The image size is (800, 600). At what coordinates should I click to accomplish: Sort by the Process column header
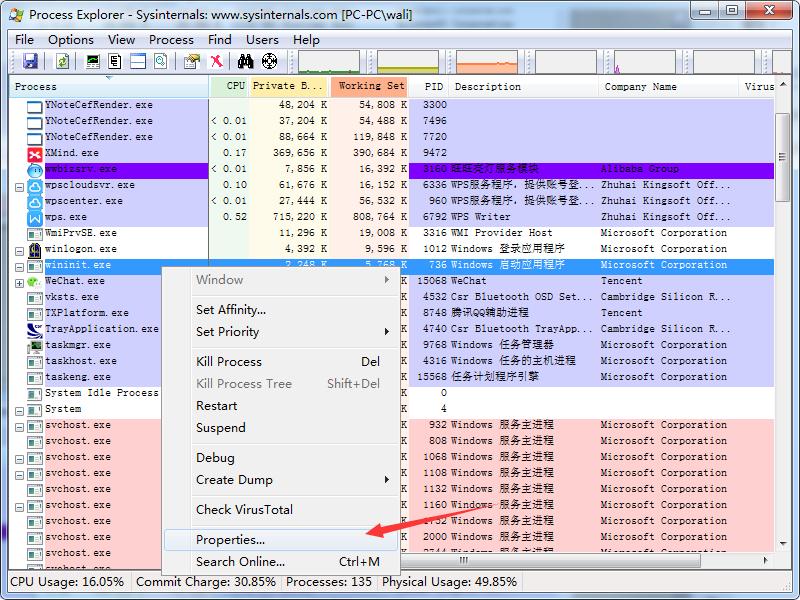coord(109,87)
